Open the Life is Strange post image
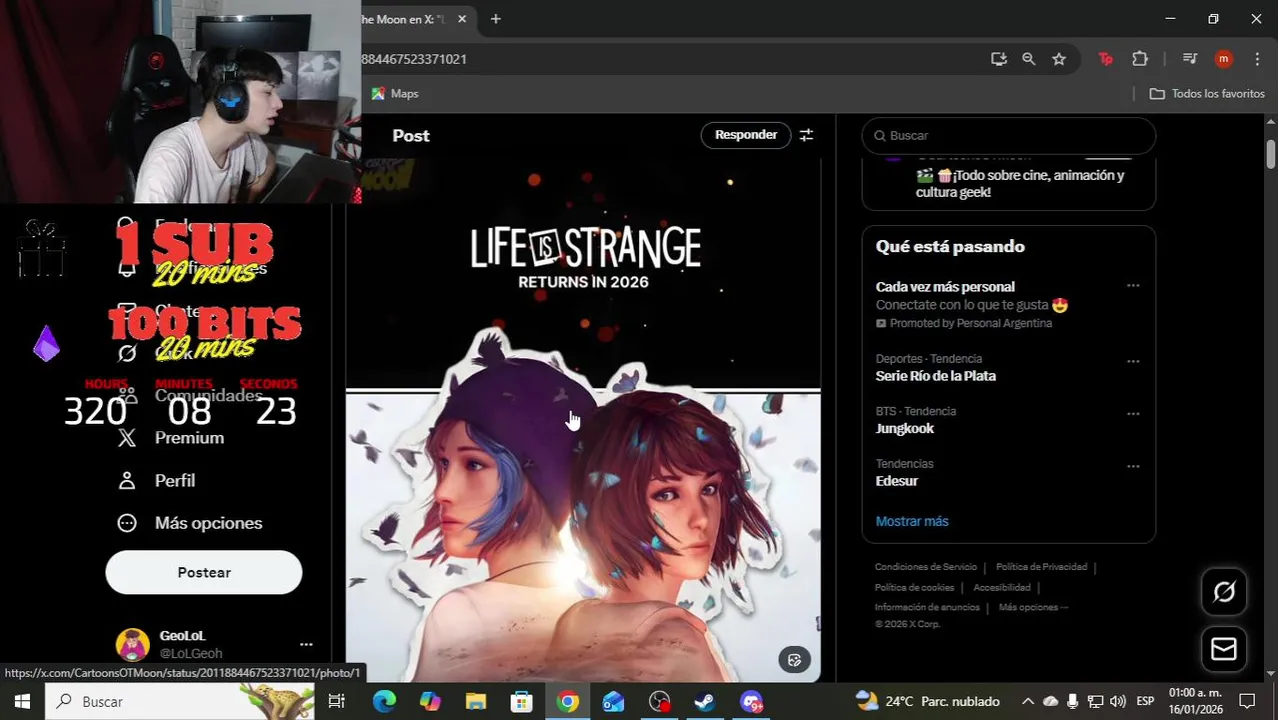This screenshot has width=1278, height=720. coord(583,420)
